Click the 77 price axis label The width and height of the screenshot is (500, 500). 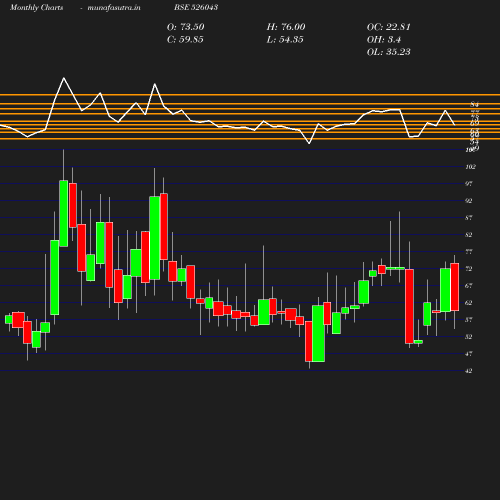coord(469,252)
